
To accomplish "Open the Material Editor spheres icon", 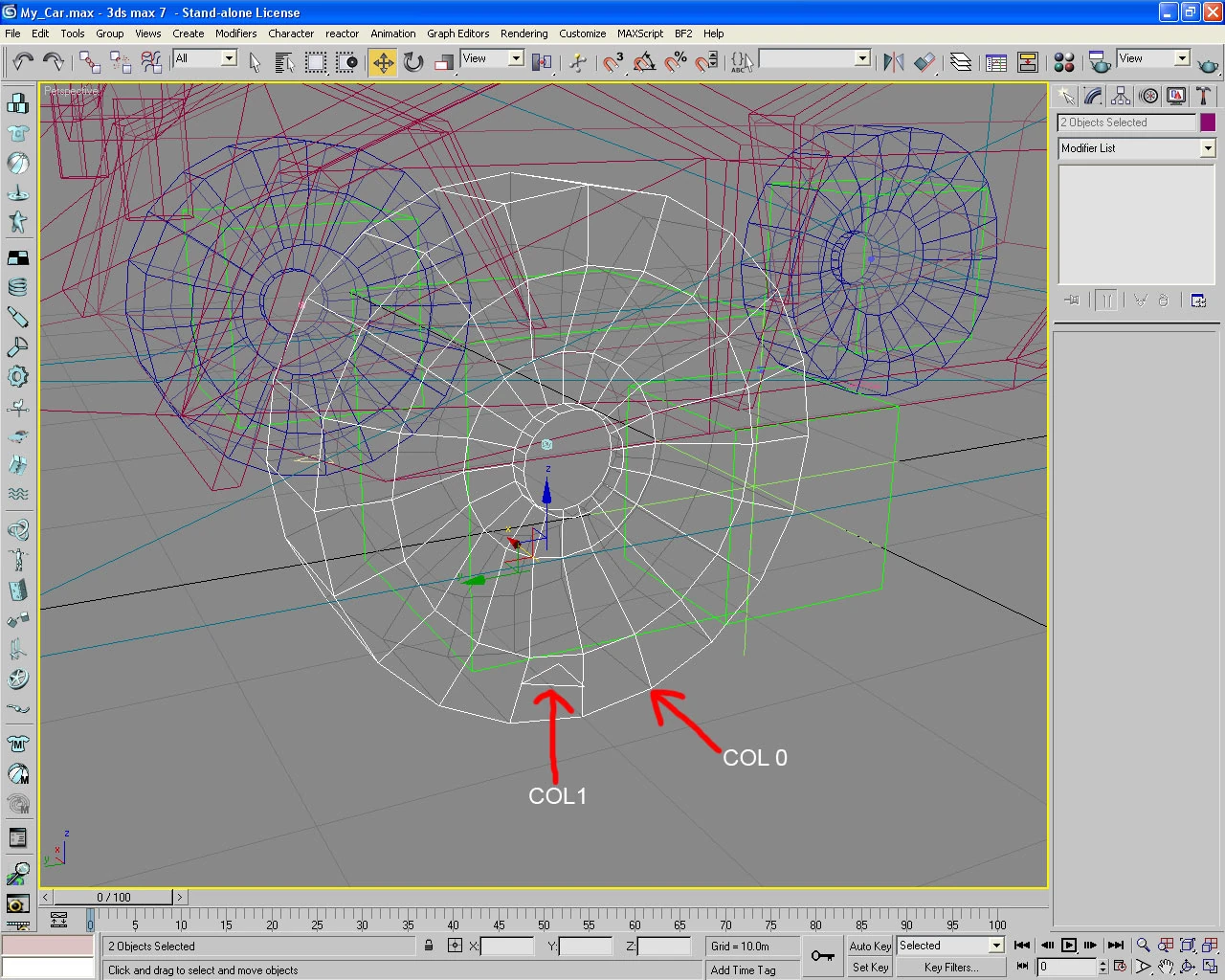I will 1063,62.
